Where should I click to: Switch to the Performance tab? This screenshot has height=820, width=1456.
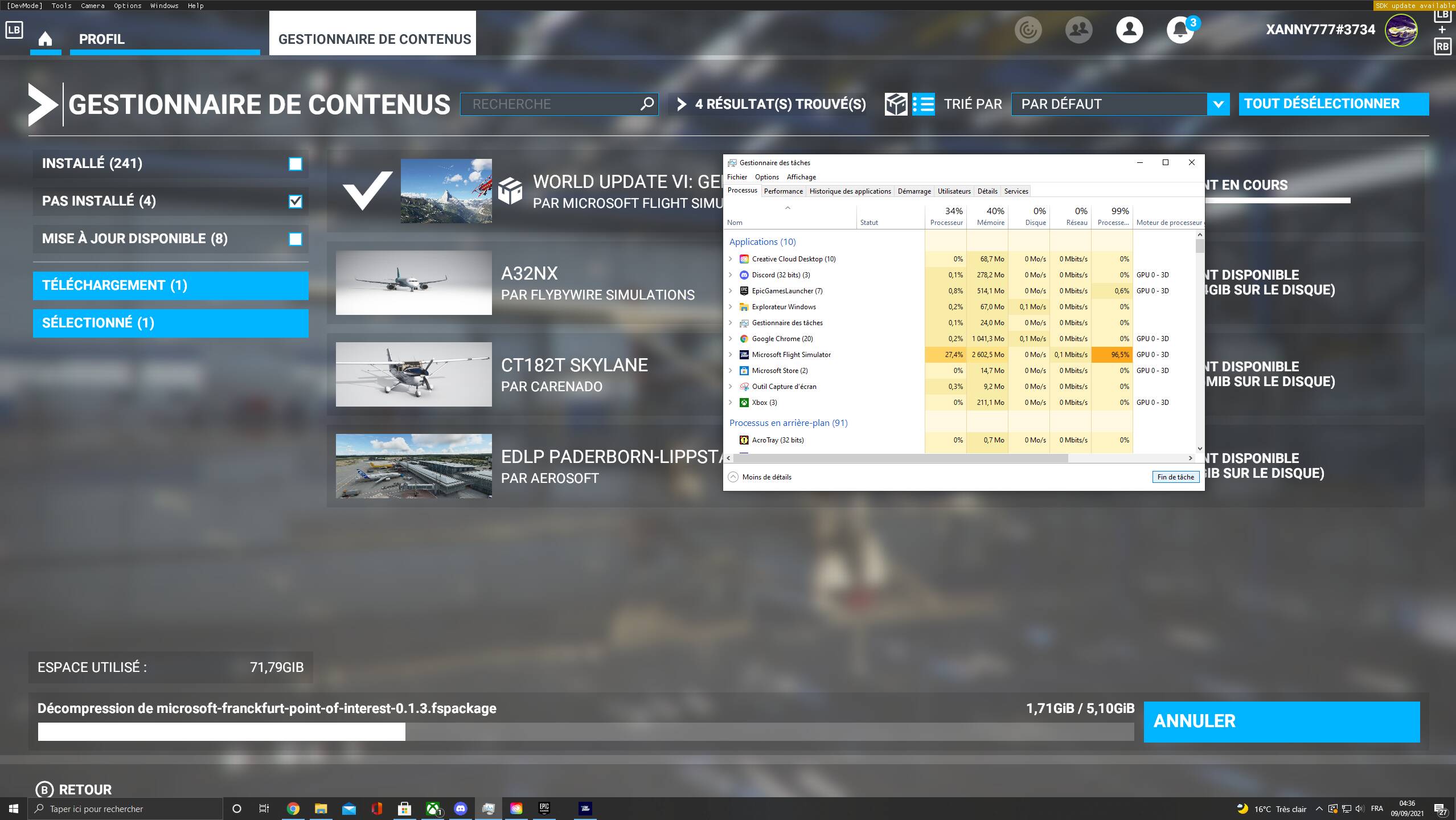point(783,191)
